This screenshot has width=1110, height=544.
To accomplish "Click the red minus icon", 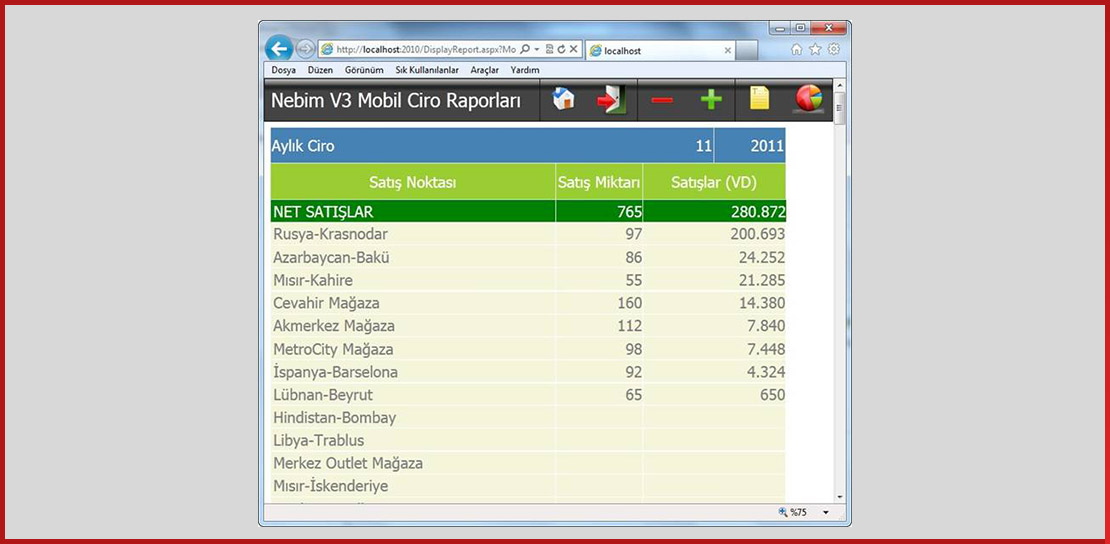I will 662,101.
